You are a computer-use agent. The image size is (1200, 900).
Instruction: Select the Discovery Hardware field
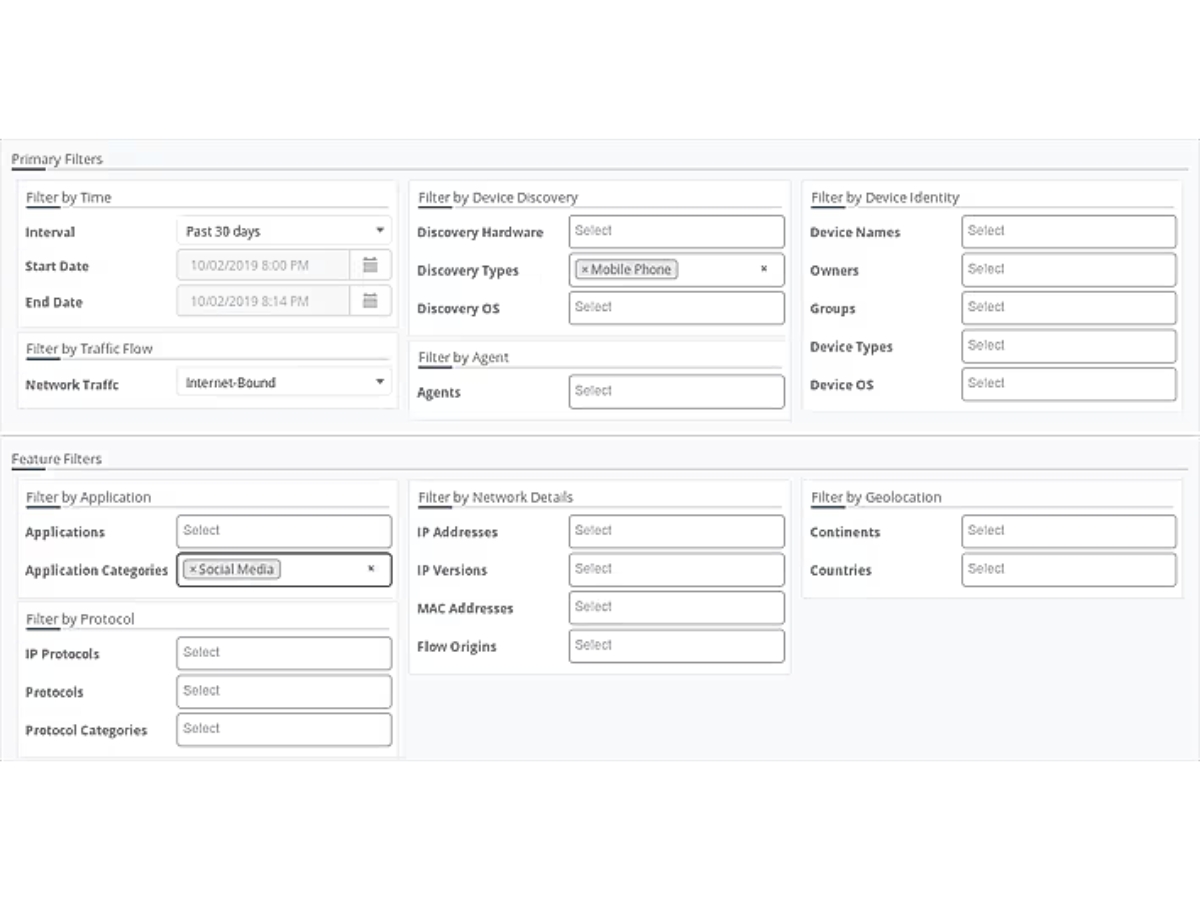677,231
